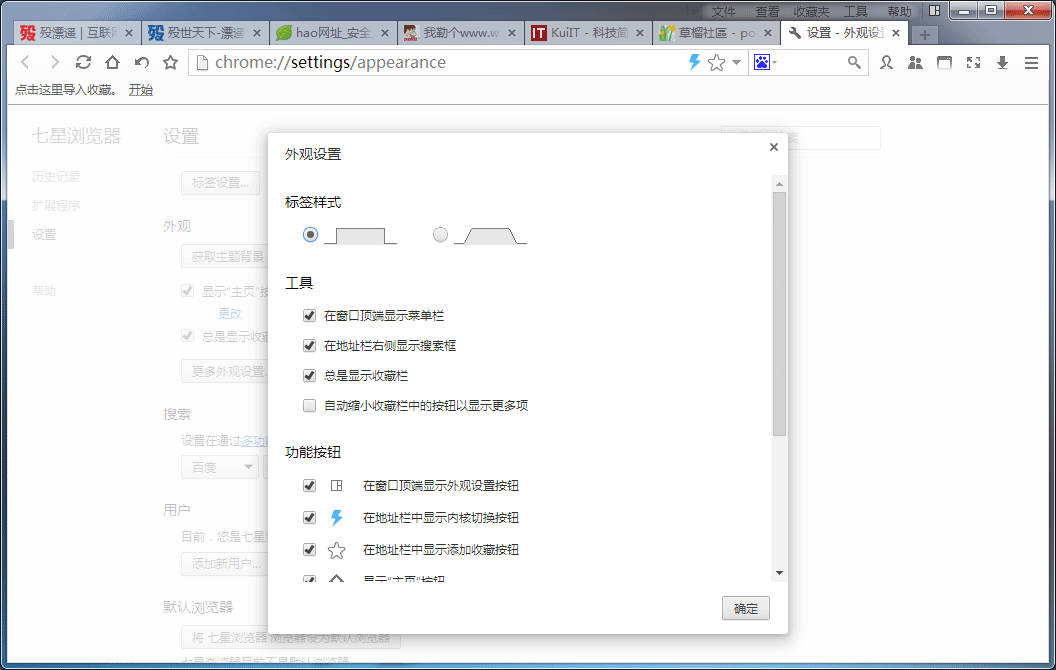Click the star icon left of address bar
This screenshot has height=670, width=1056.
click(x=170, y=63)
